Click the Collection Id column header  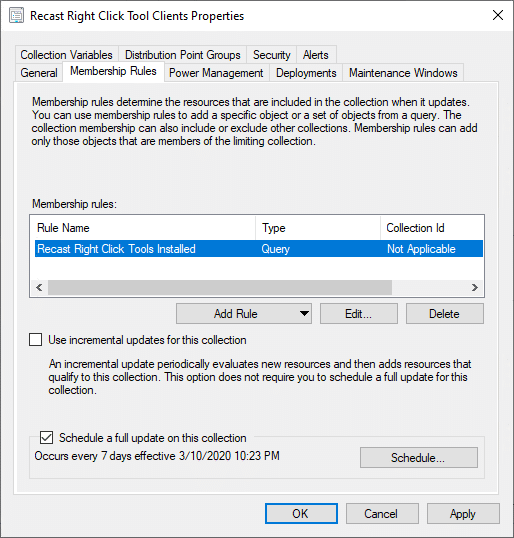432,228
